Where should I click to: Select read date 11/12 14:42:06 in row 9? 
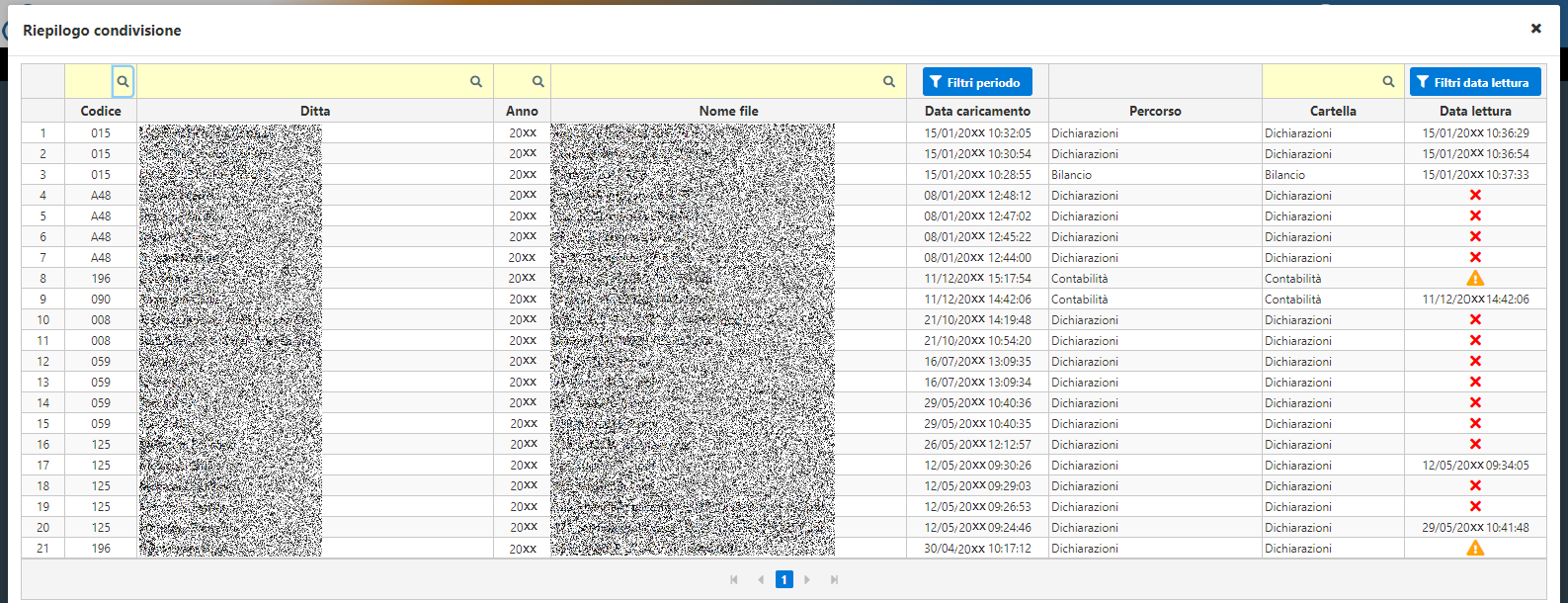point(1475,299)
